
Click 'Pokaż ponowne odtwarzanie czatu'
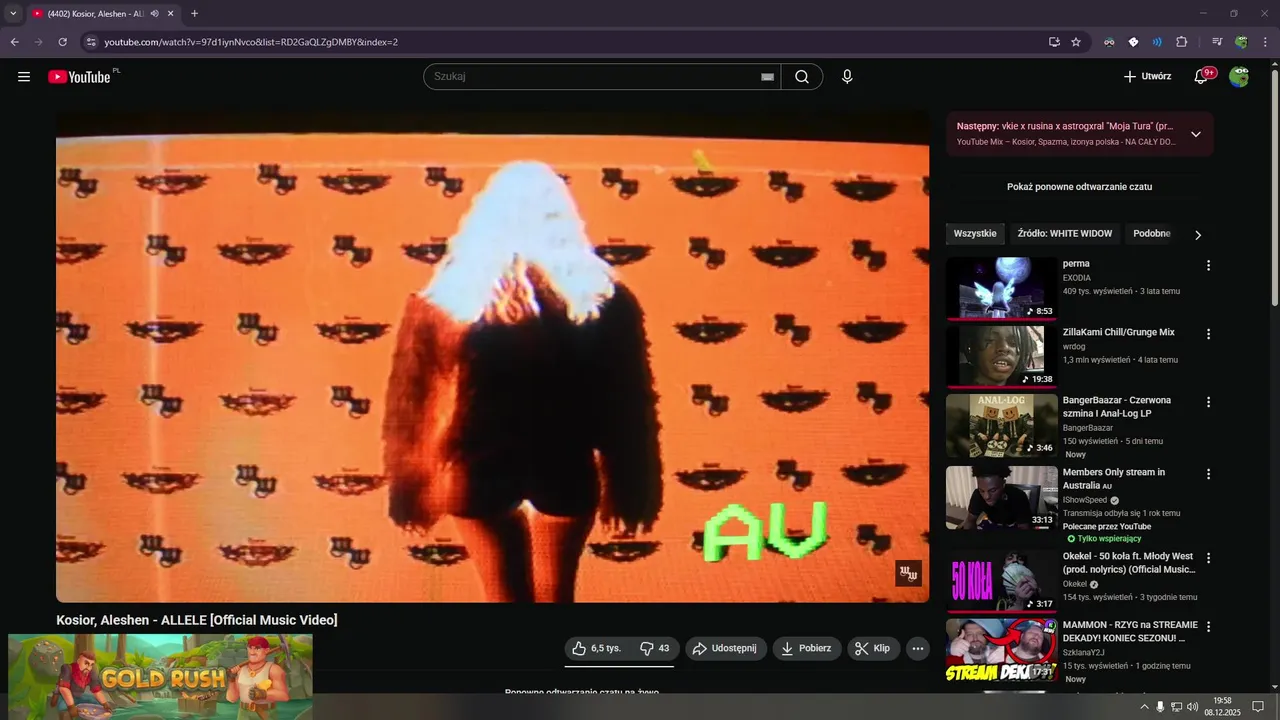1080,187
